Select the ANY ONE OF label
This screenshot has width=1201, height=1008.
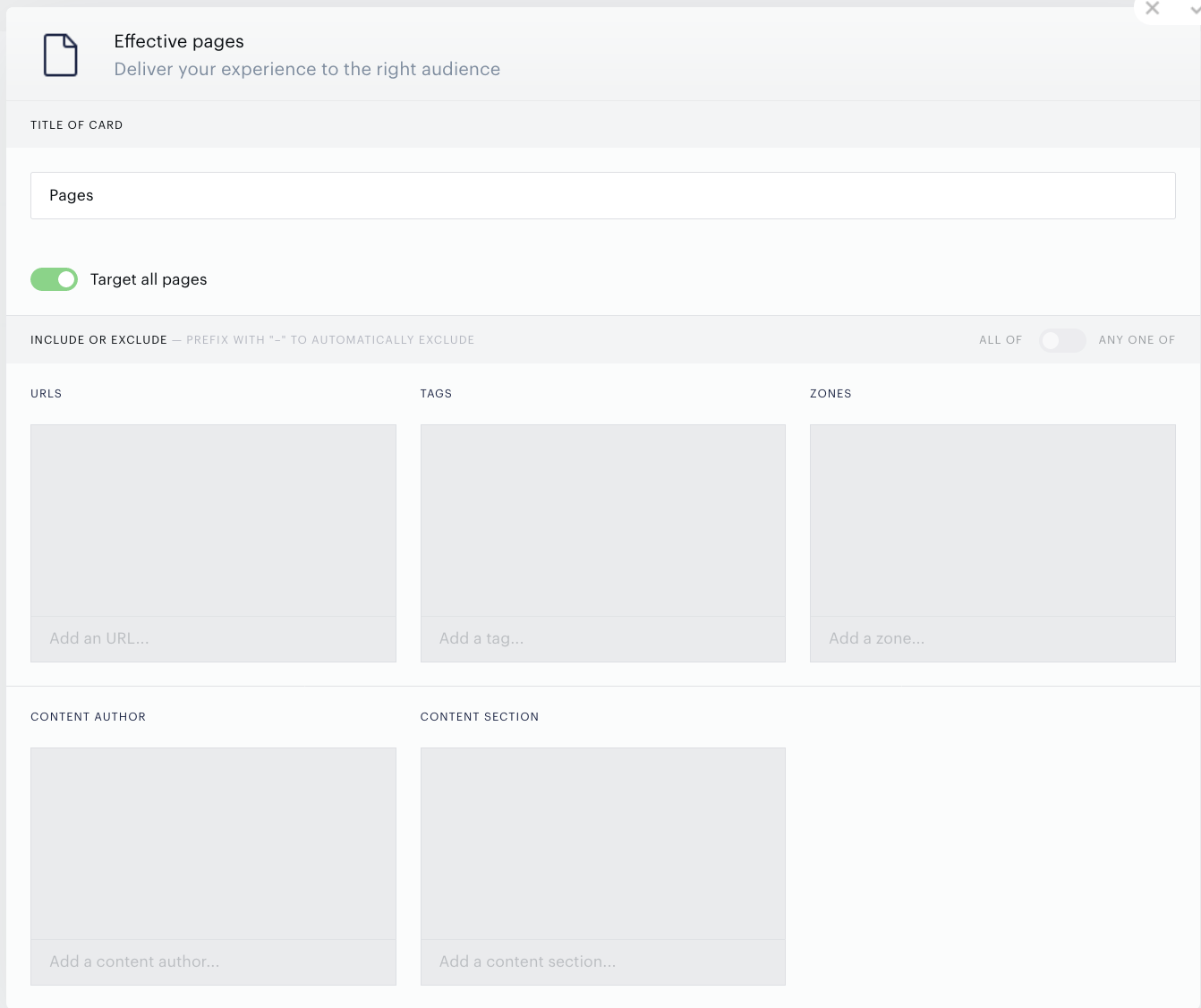tap(1137, 340)
